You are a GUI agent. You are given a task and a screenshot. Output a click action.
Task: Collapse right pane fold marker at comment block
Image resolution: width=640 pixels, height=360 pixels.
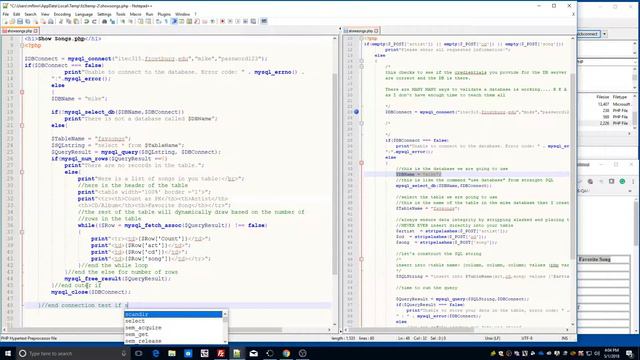point(361,66)
